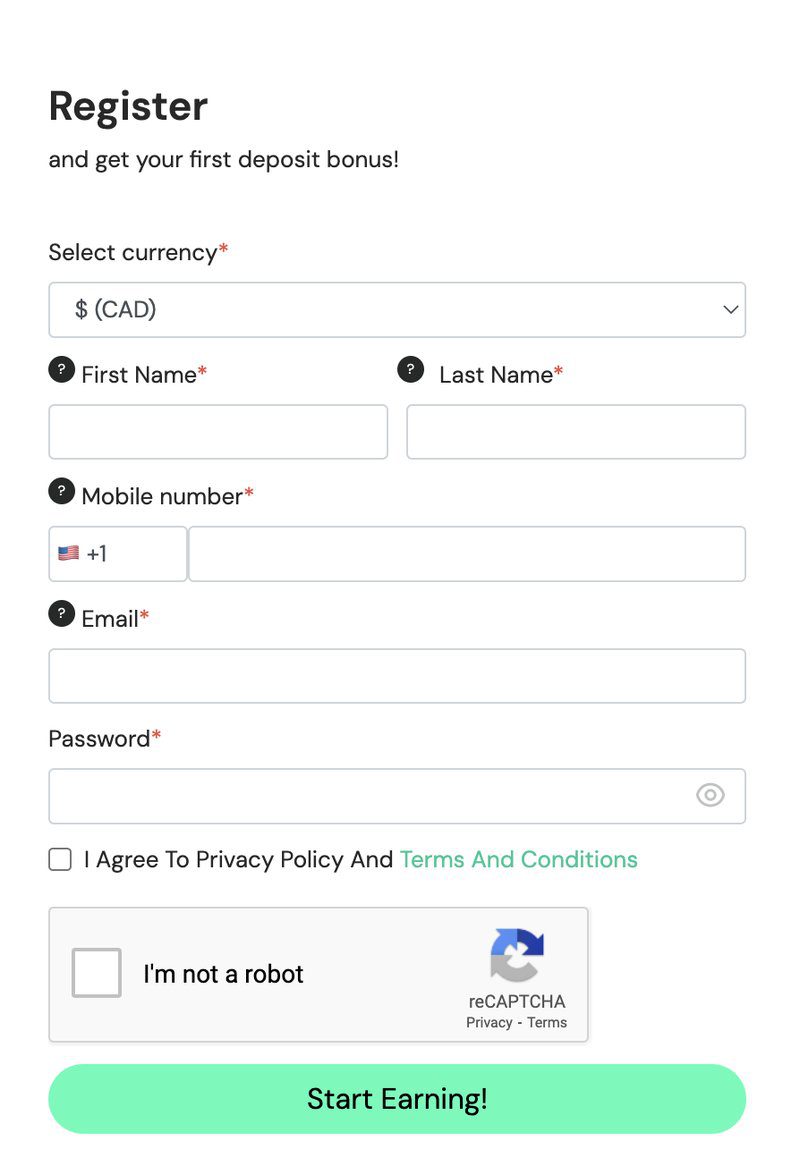Viewport: 800px width, 1166px height.
Task: Click the Email help question icon
Action: coord(62,613)
